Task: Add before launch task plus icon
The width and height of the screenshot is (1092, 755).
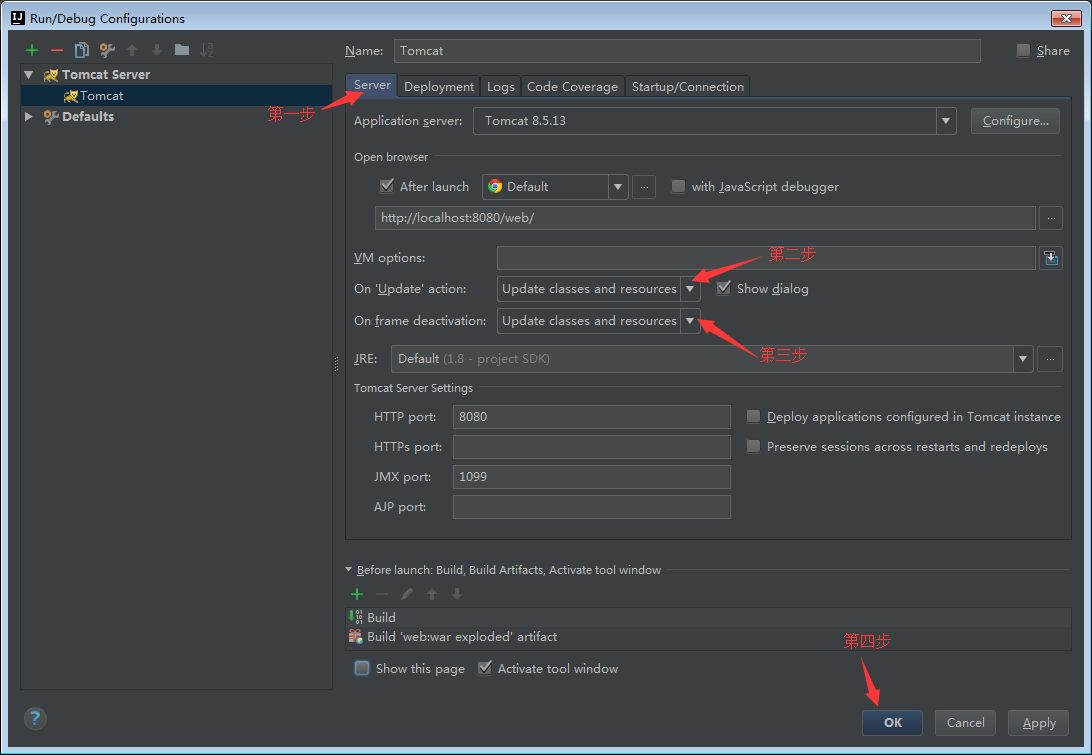Action: (357, 594)
